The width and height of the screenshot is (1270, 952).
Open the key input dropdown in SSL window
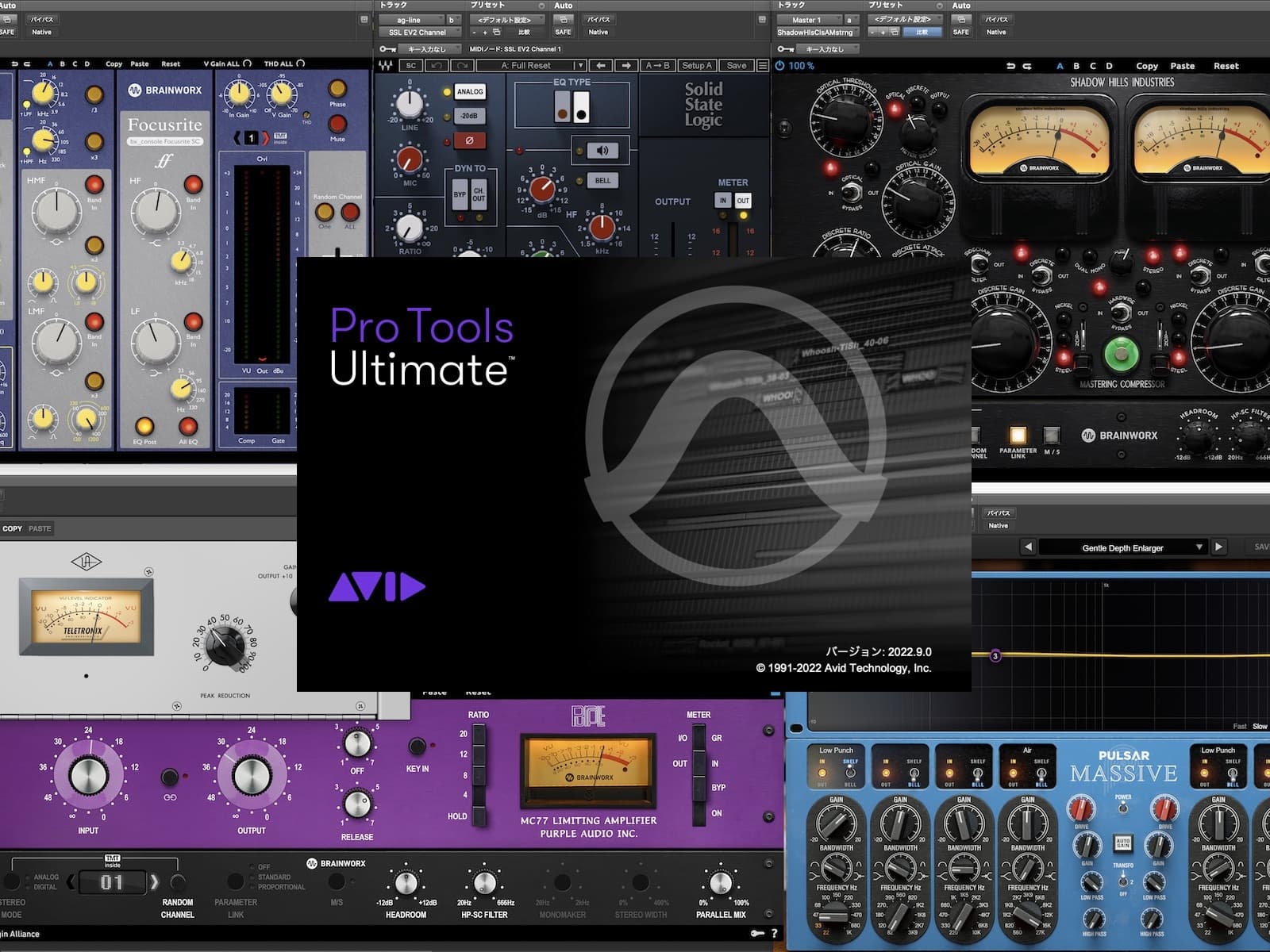[x=432, y=49]
